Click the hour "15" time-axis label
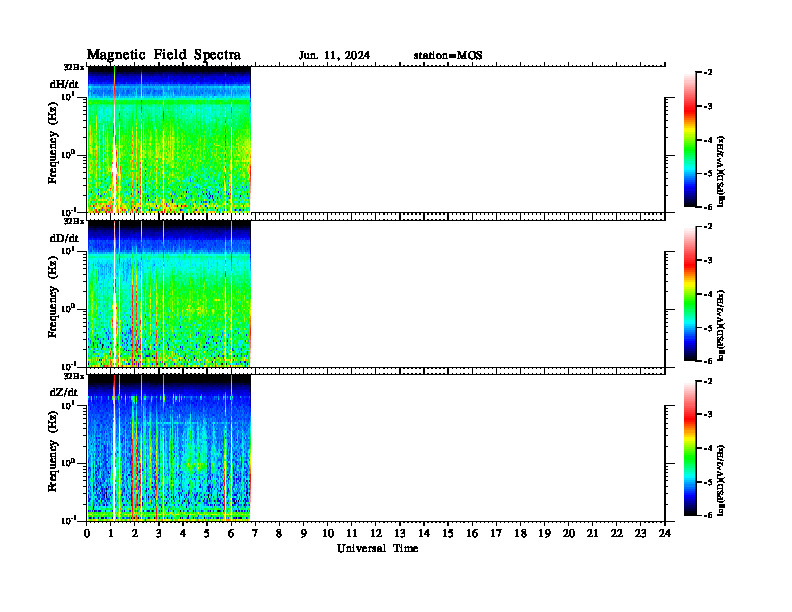This screenshot has height=612, width=792. [x=448, y=534]
